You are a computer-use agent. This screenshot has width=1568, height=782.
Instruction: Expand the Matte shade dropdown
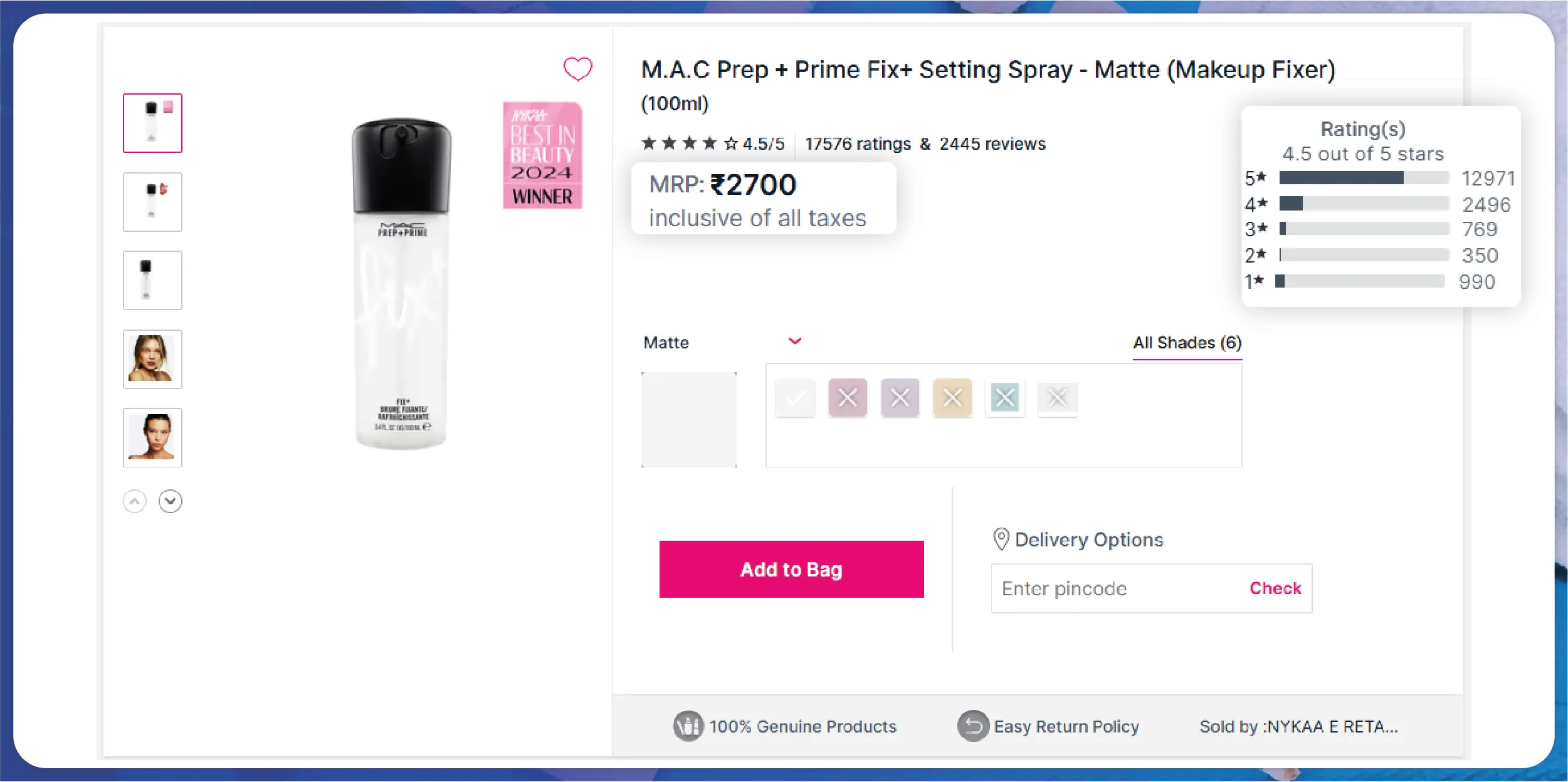795,341
